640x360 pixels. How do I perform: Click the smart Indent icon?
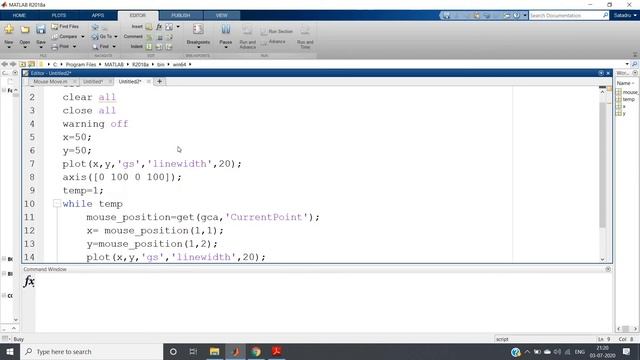coord(149,47)
